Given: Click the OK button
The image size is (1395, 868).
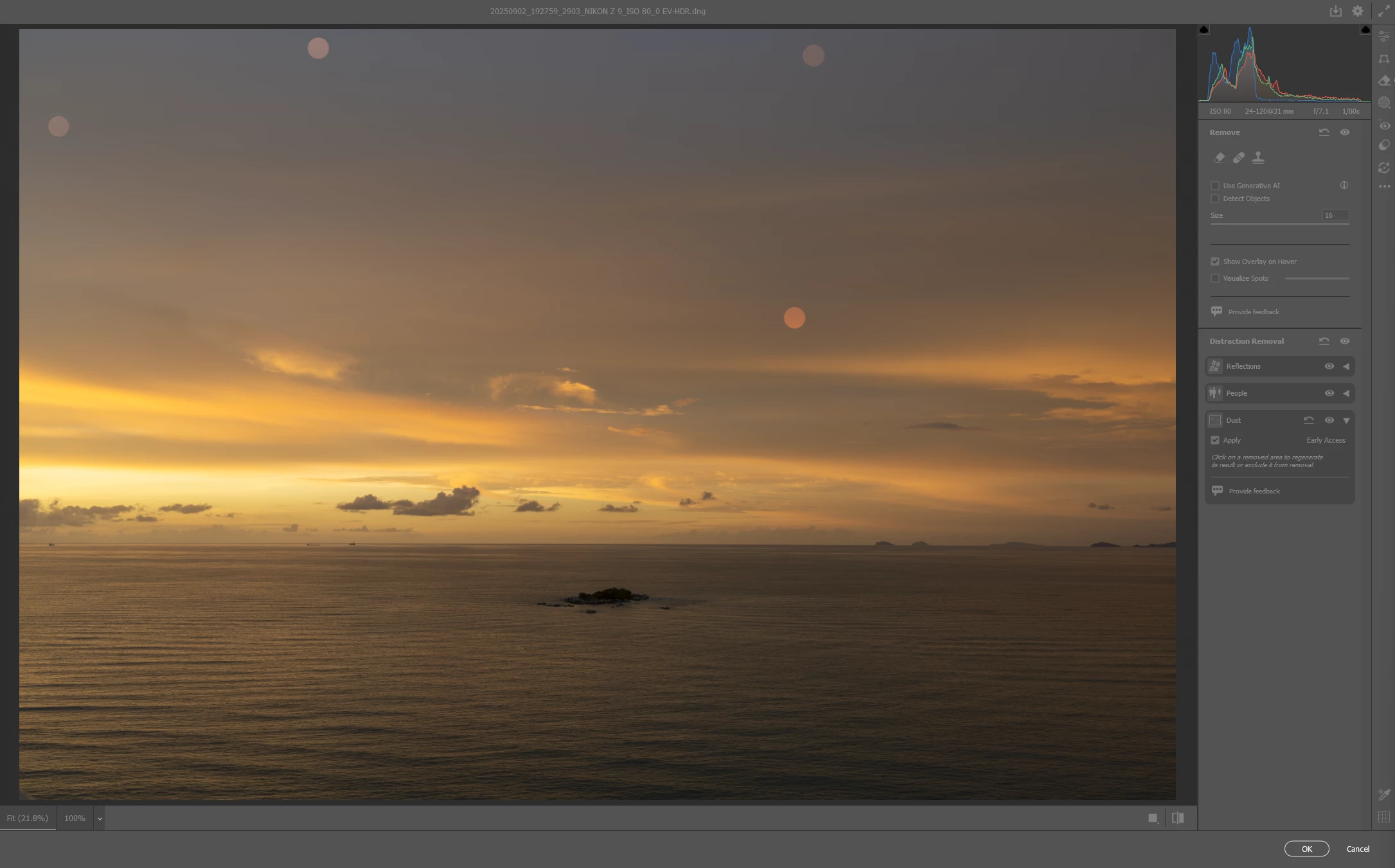Looking at the screenshot, I should tap(1306, 849).
